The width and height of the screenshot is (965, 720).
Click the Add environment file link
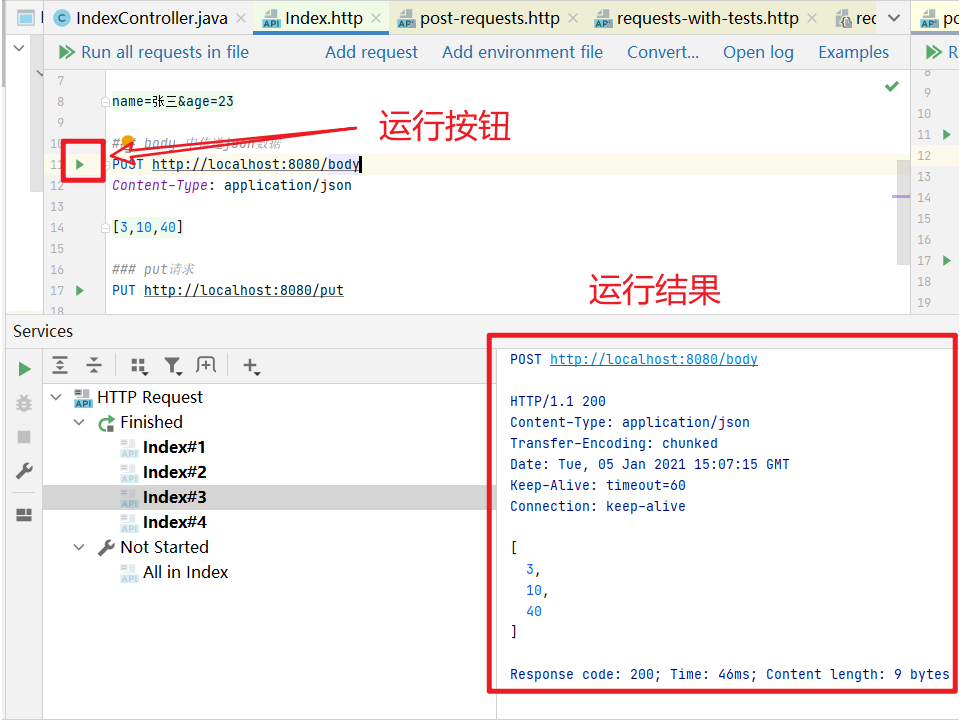tap(522, 52)
